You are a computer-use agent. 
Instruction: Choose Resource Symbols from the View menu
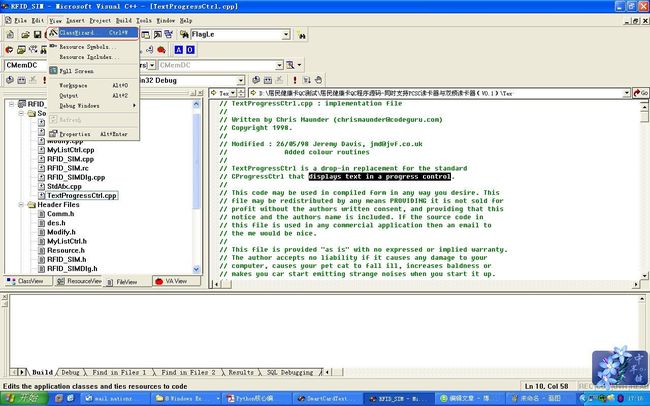[x=93, y=47]
